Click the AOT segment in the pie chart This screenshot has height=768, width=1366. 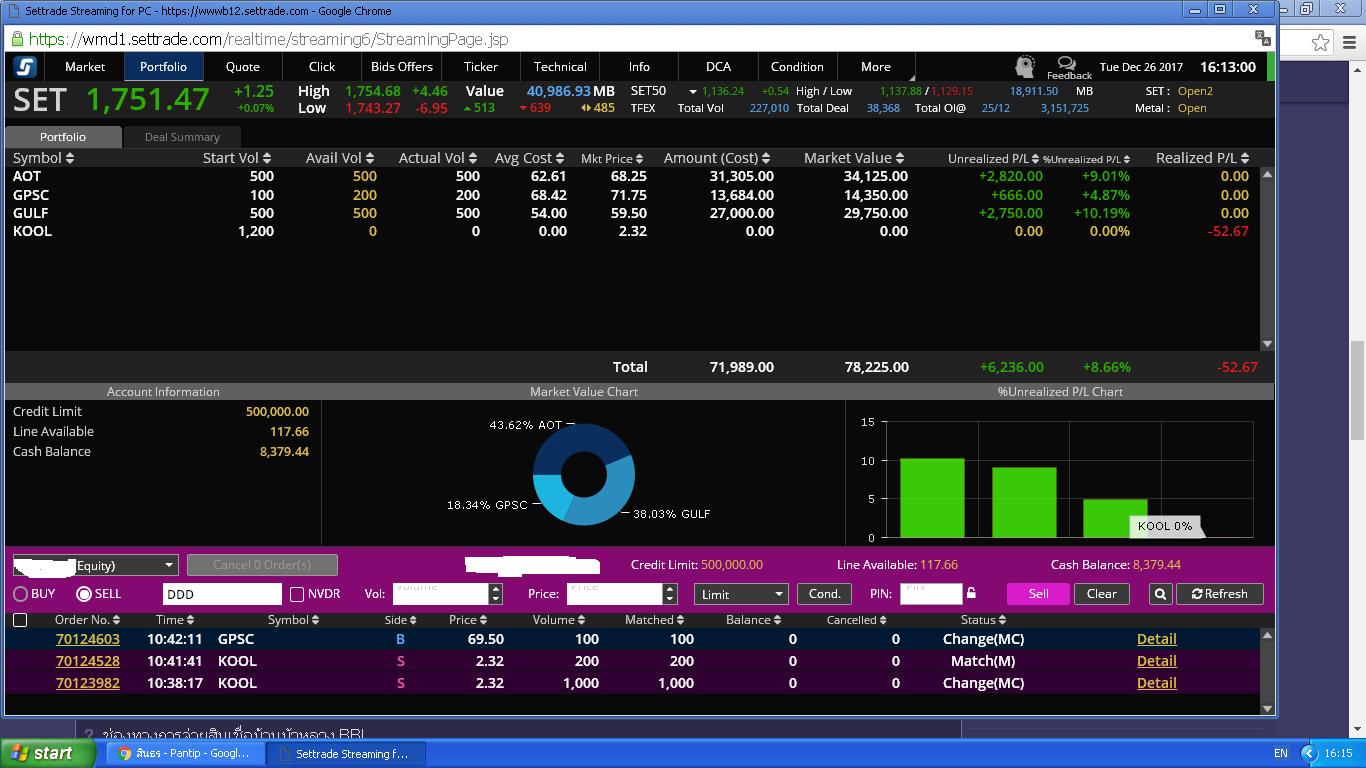pos(575,440)
